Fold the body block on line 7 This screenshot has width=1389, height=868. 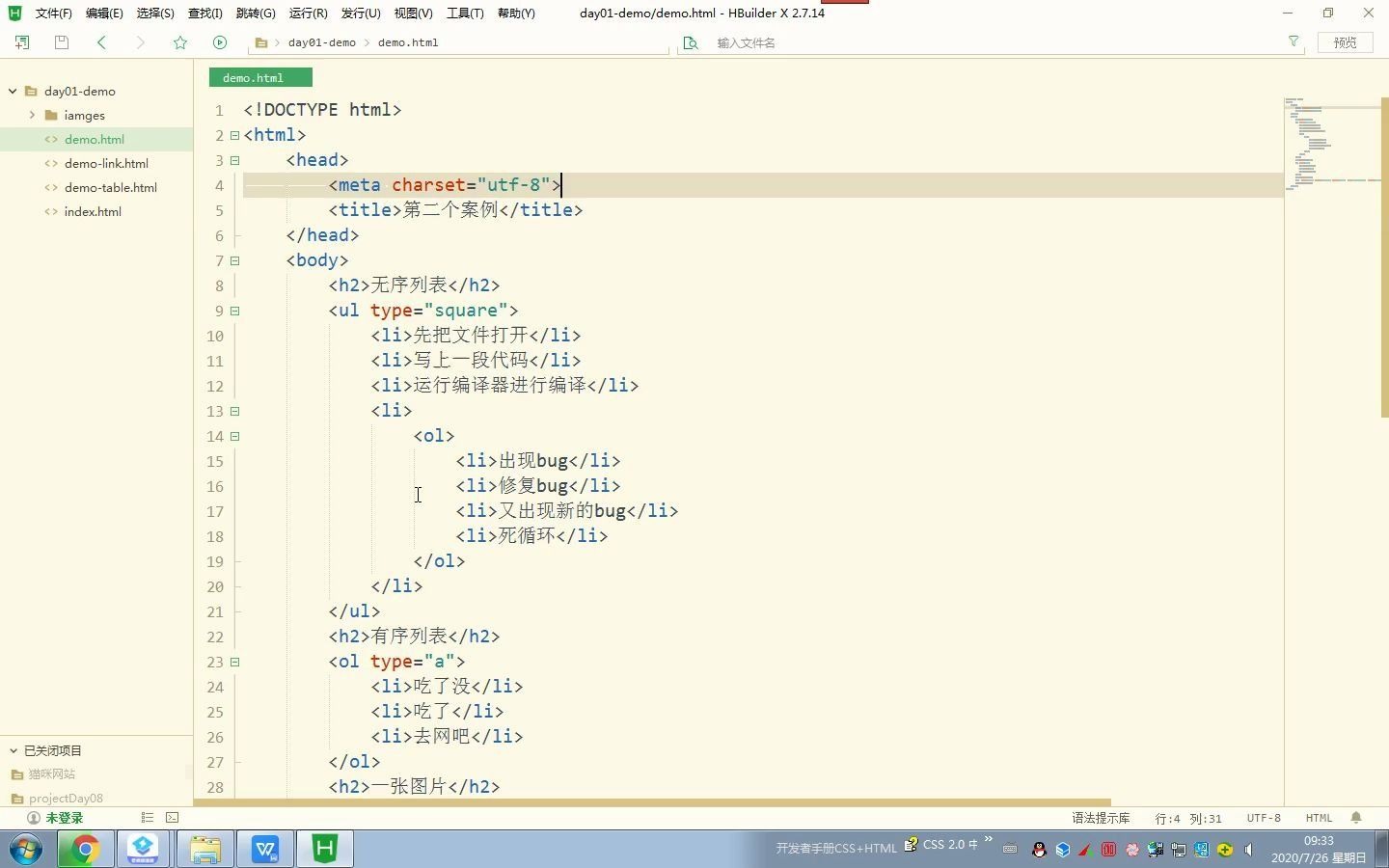pos(234,260)
